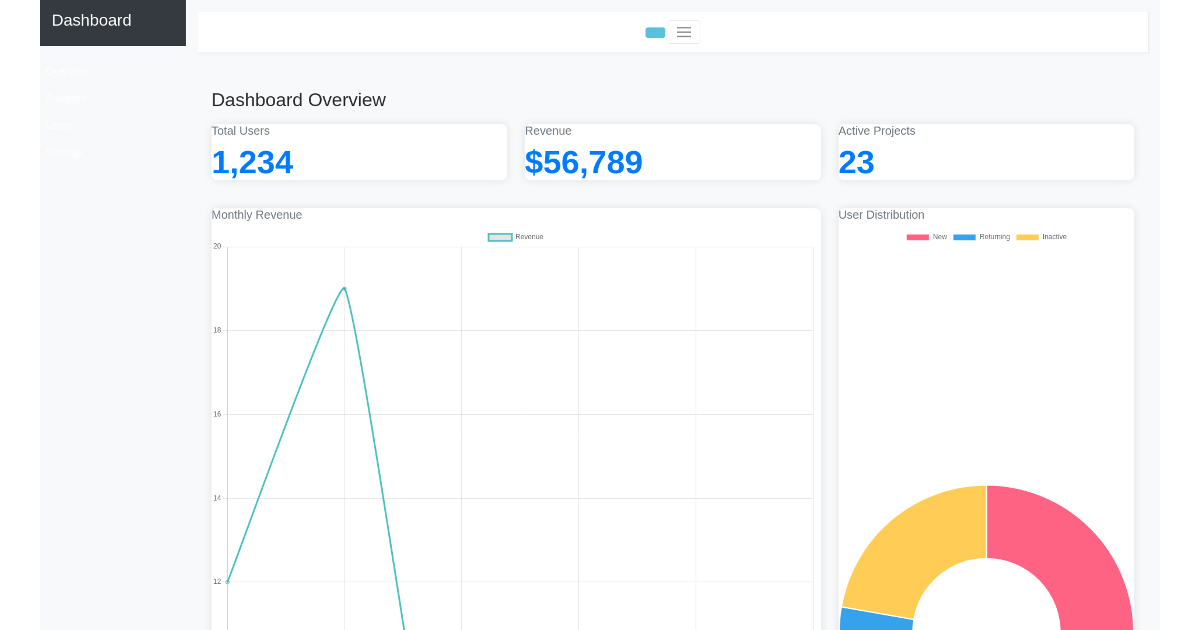This screenshot has width=1200, height=630.
Task: Open Settings from the sidebar
Action: pos(64,152)
